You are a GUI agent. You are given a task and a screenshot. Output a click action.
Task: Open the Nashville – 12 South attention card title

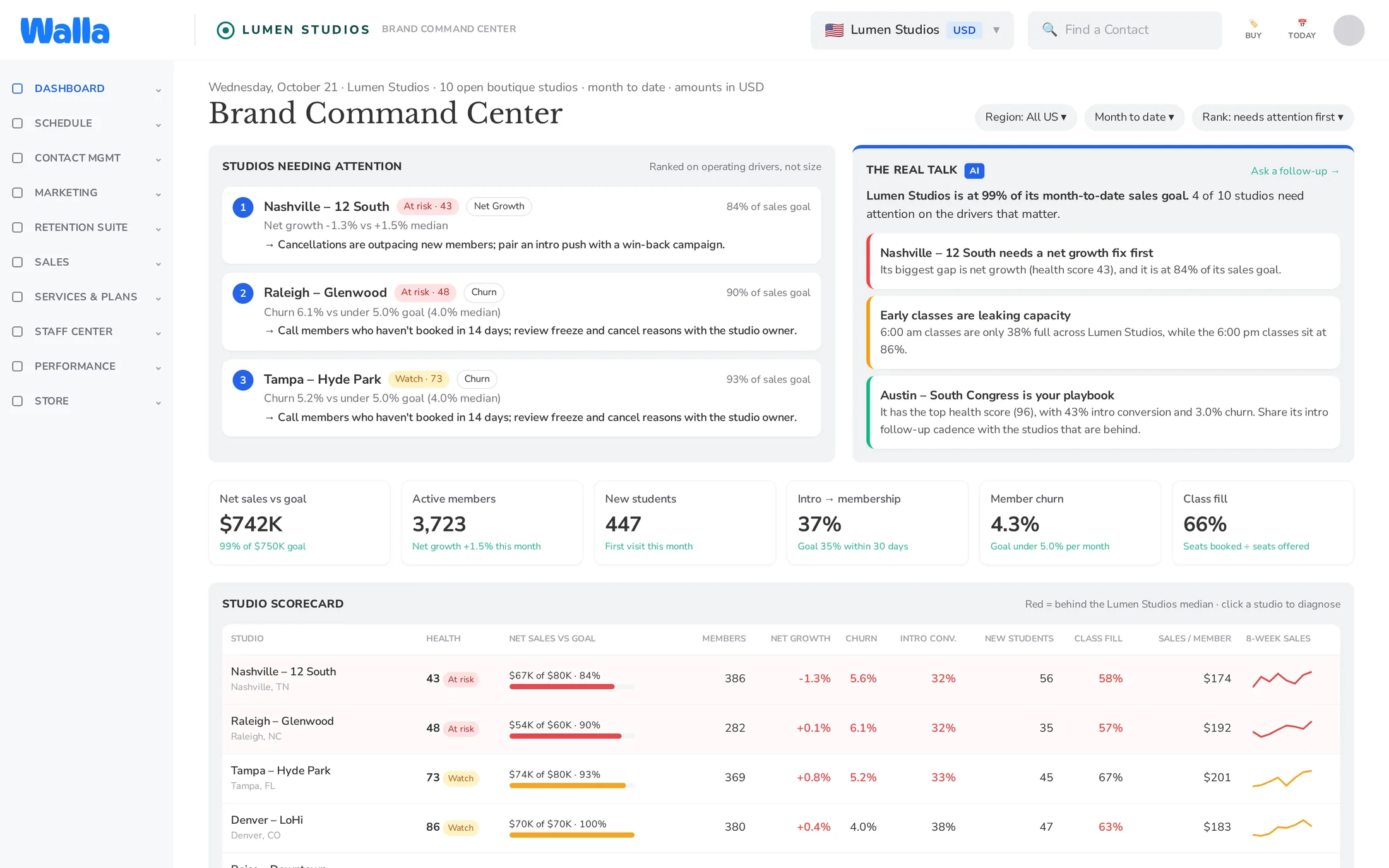326,206
